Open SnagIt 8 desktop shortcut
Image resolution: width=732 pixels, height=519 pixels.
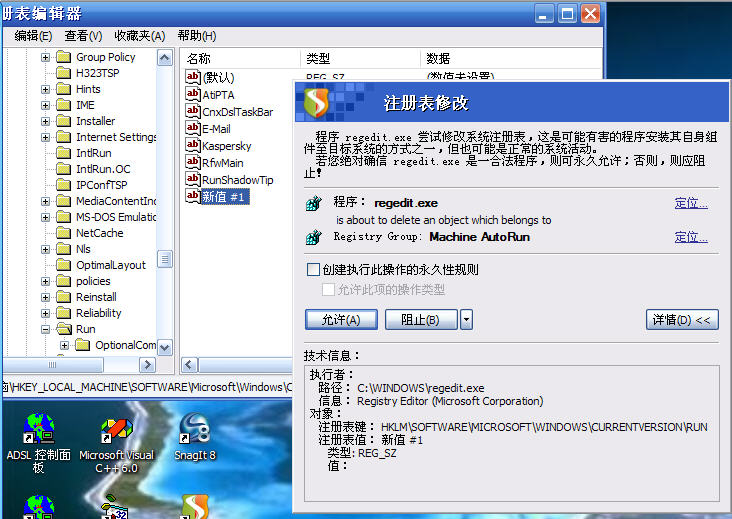pos(195,436)
